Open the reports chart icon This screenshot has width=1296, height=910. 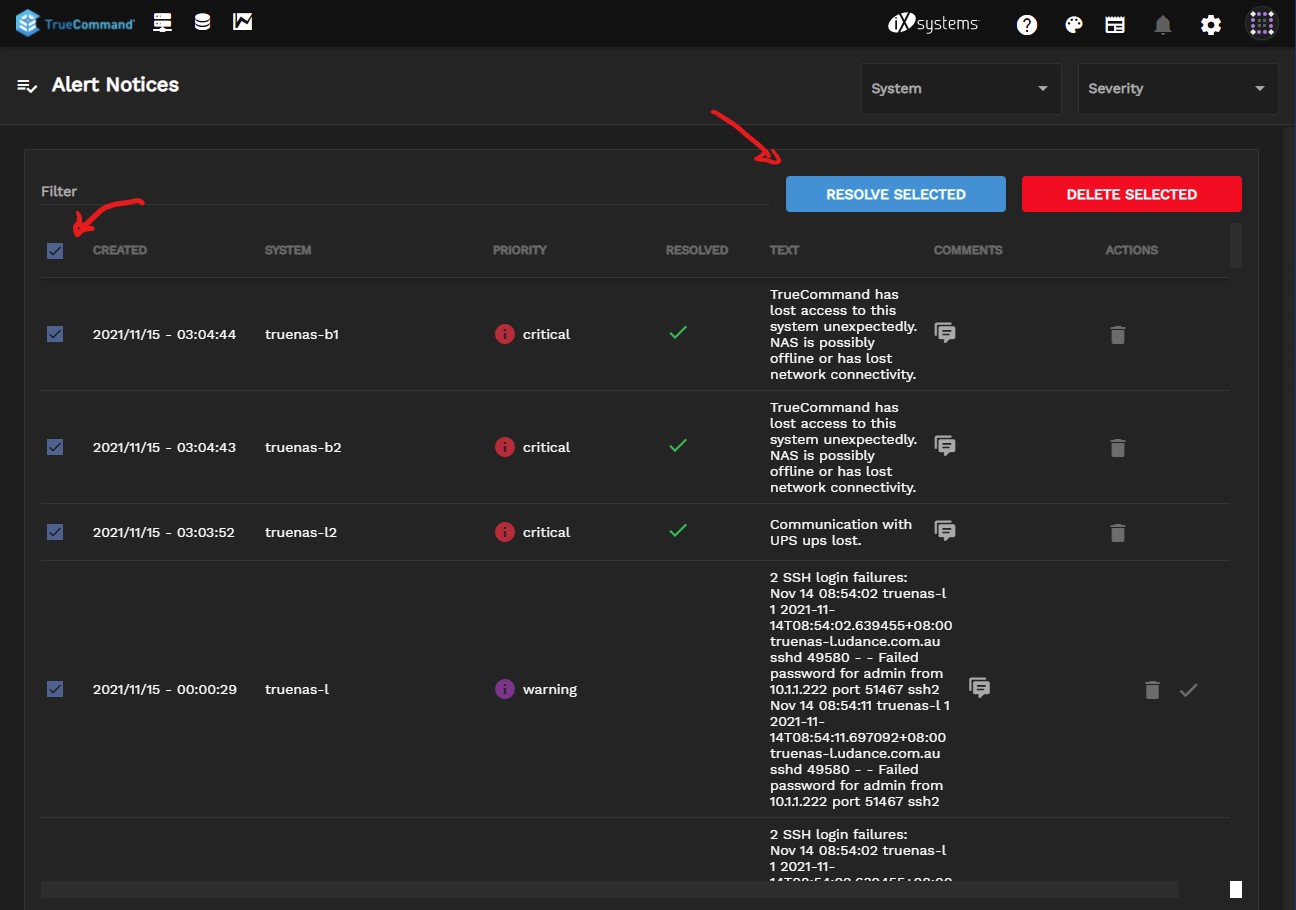[242, 22]
